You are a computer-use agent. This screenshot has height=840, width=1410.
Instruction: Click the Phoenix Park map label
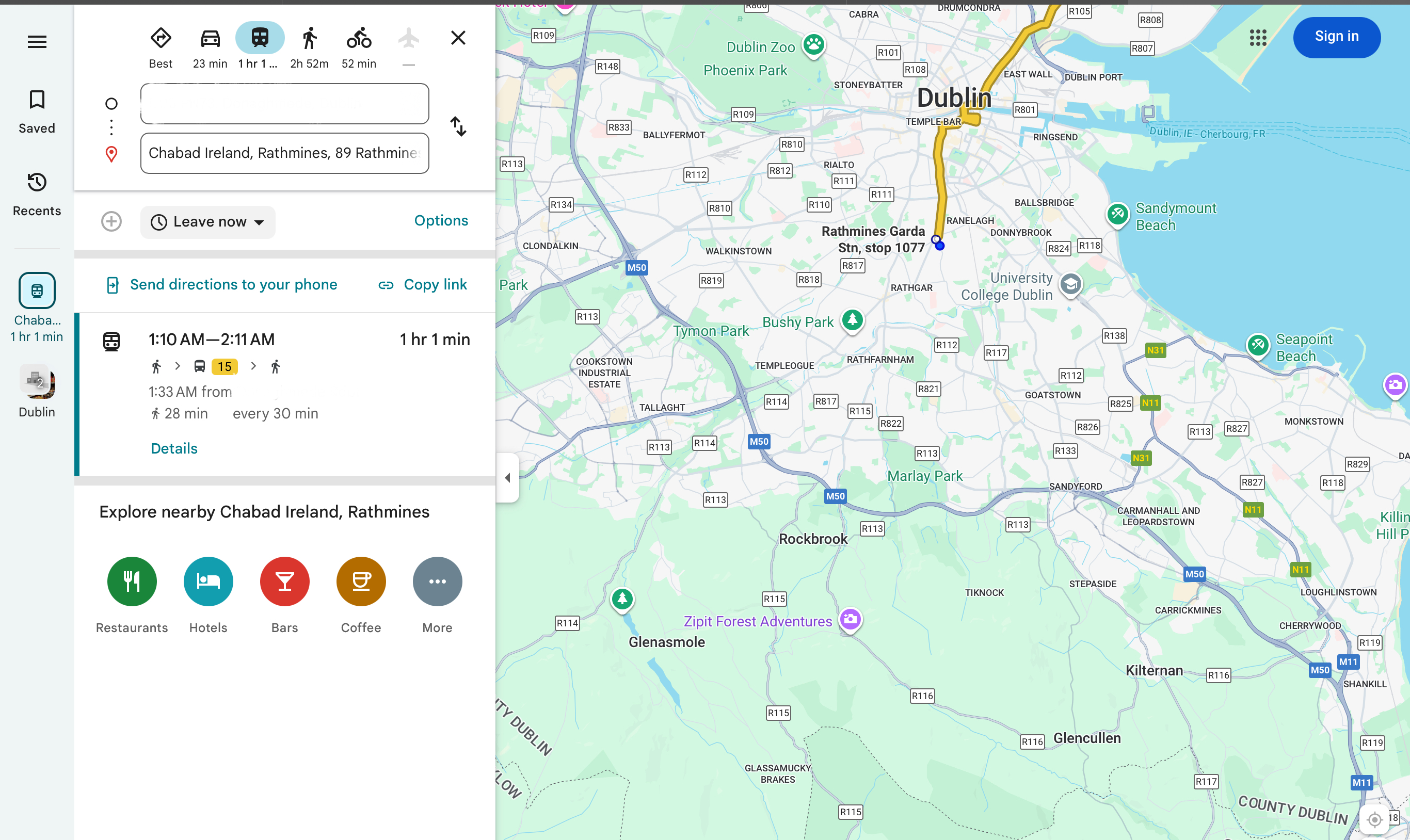click(745, 70)
